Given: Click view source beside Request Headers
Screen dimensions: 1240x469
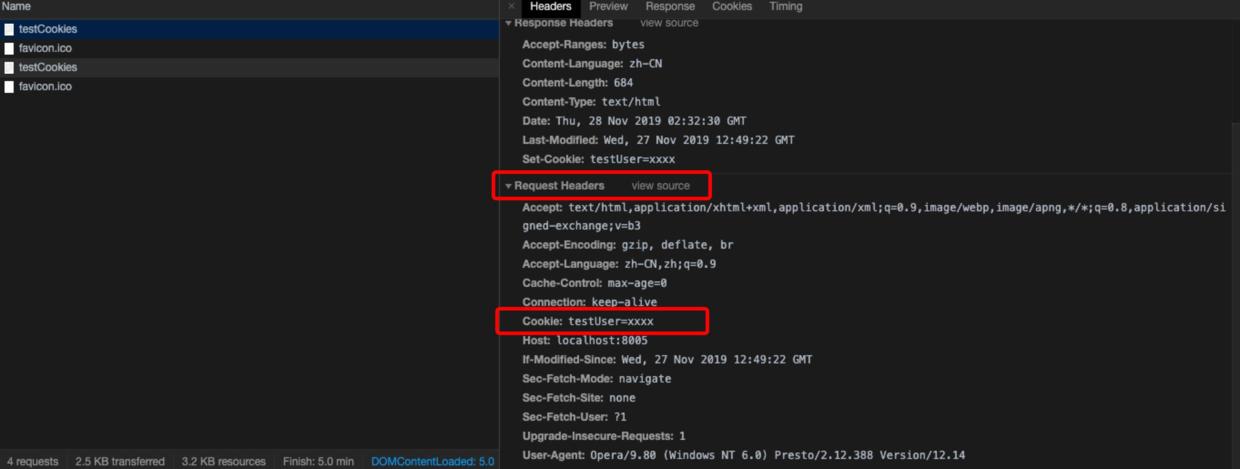Looking at the screenshot, I should coord(660,186).
